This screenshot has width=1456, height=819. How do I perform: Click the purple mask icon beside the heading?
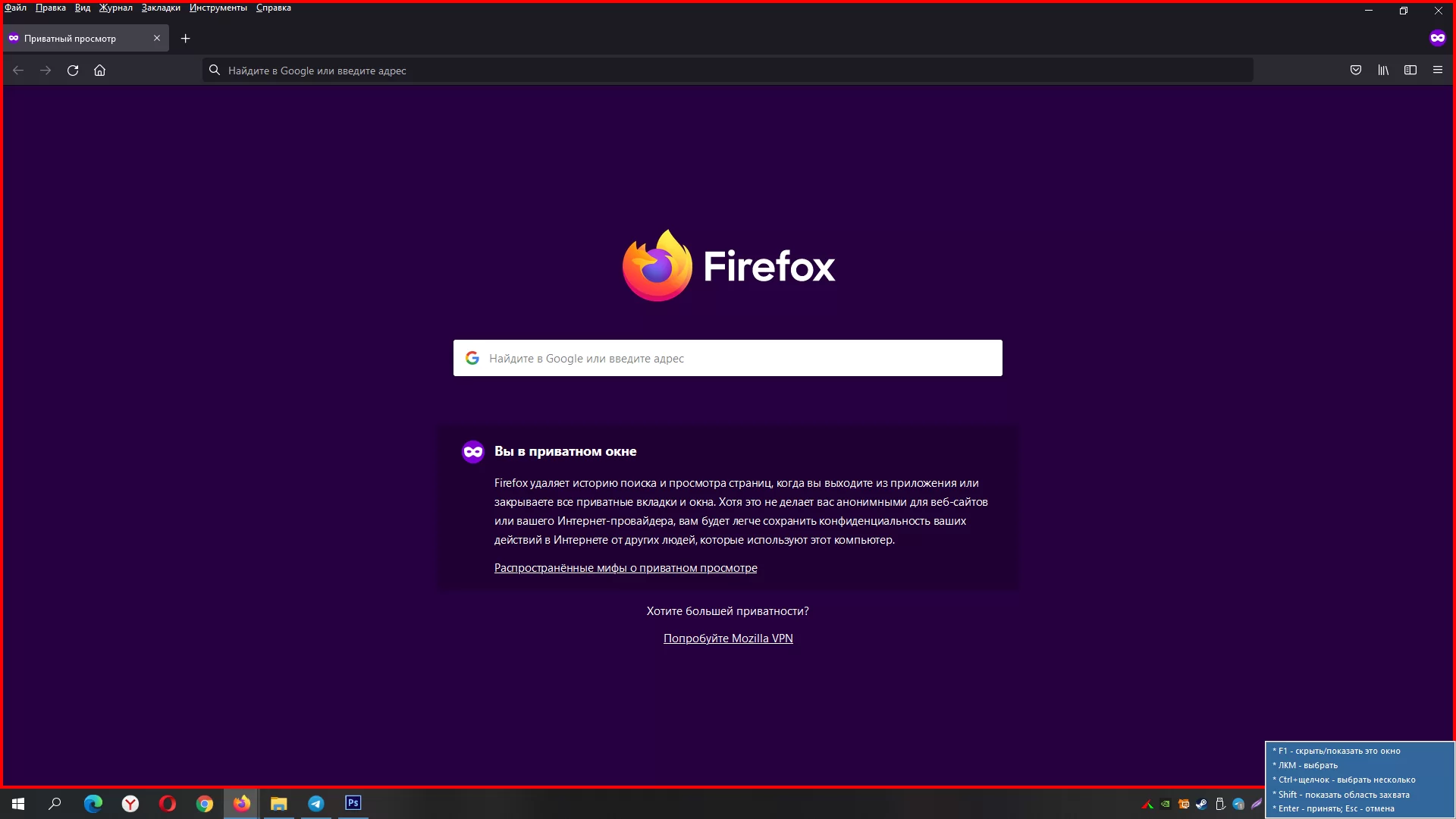coord(473,452)
